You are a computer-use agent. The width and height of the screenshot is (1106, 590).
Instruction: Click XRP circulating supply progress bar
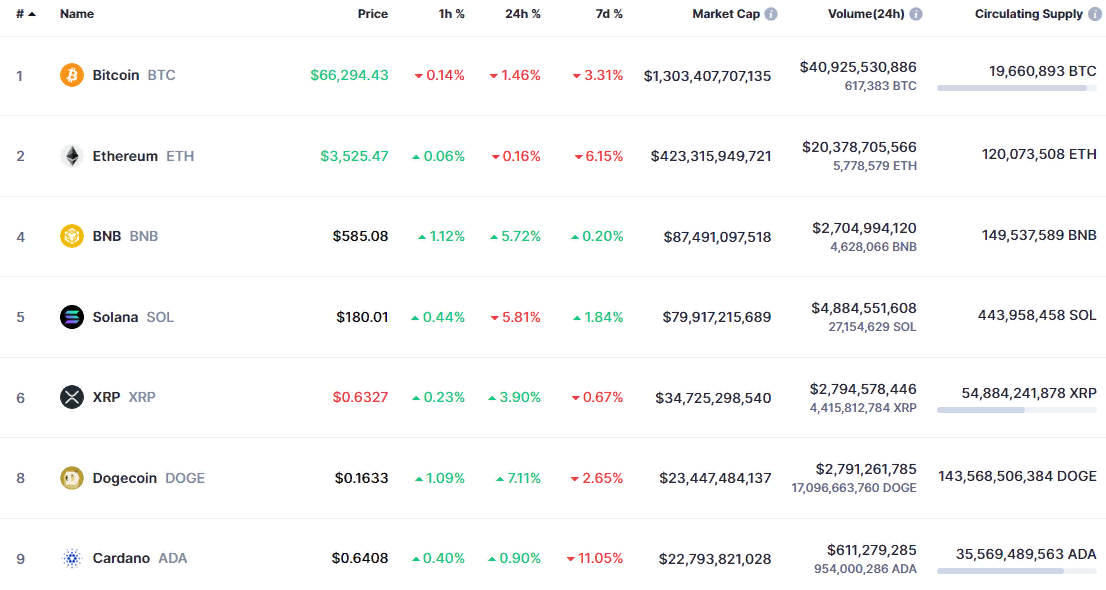point(1016,410)
